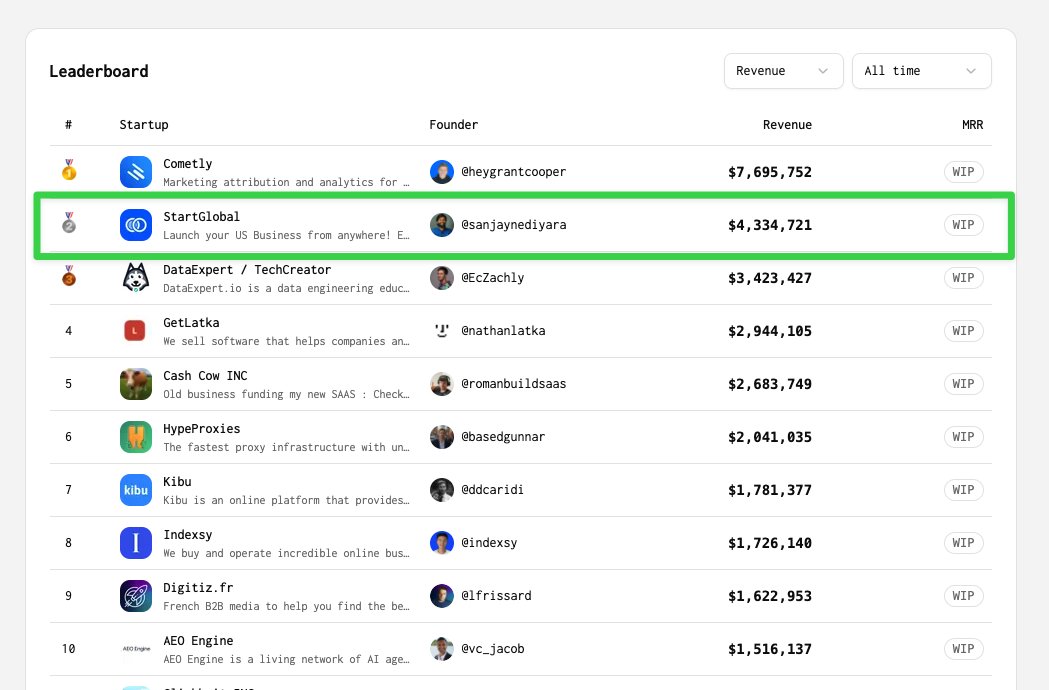Image resolution: width=1049 pixels, height=690 pixels.
Task: Click the Leaderboard heading
Action: 99,71
